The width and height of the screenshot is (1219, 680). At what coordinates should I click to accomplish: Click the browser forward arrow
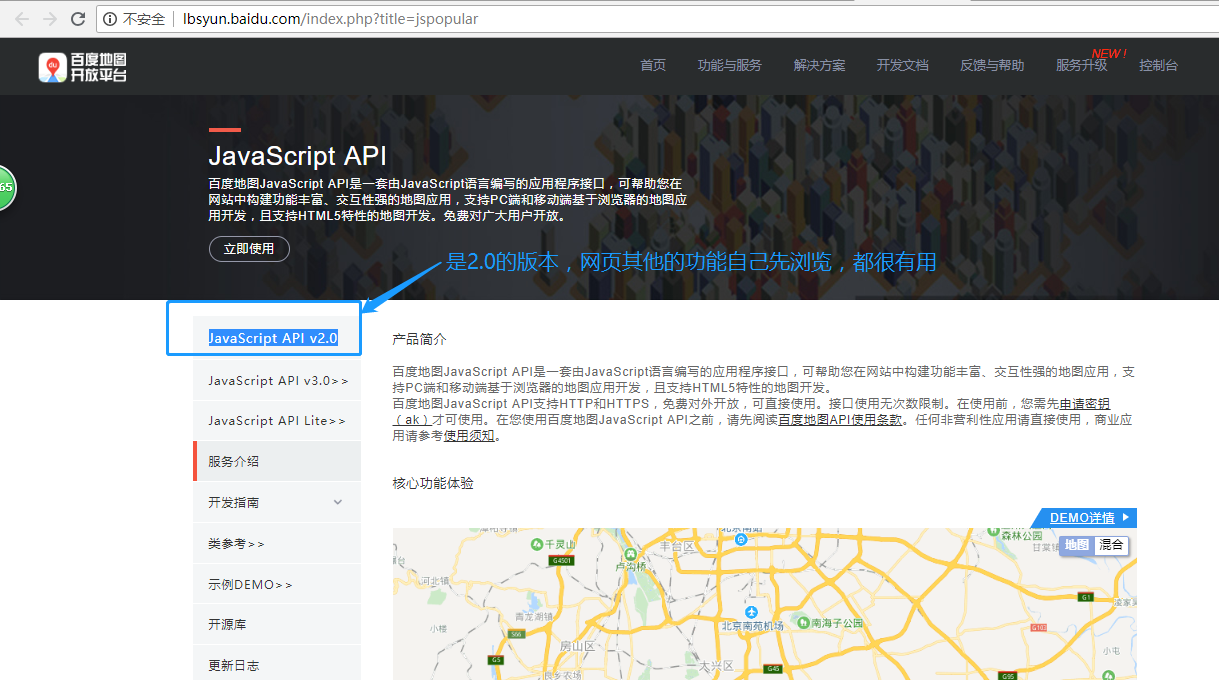[50, 19]
